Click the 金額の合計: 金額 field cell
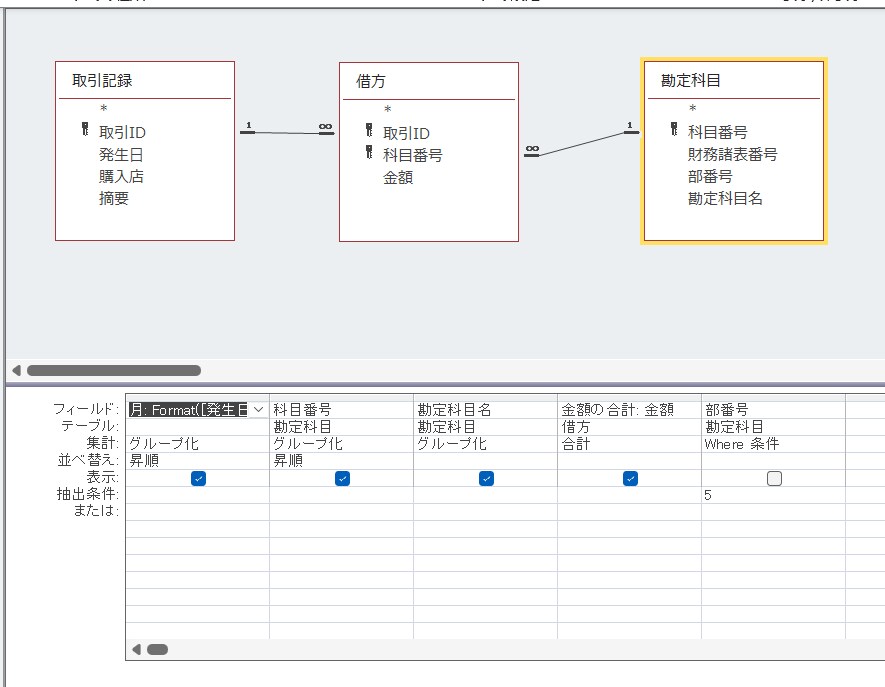Viewport: 885px width, 687px height. (x=629, y=410)
